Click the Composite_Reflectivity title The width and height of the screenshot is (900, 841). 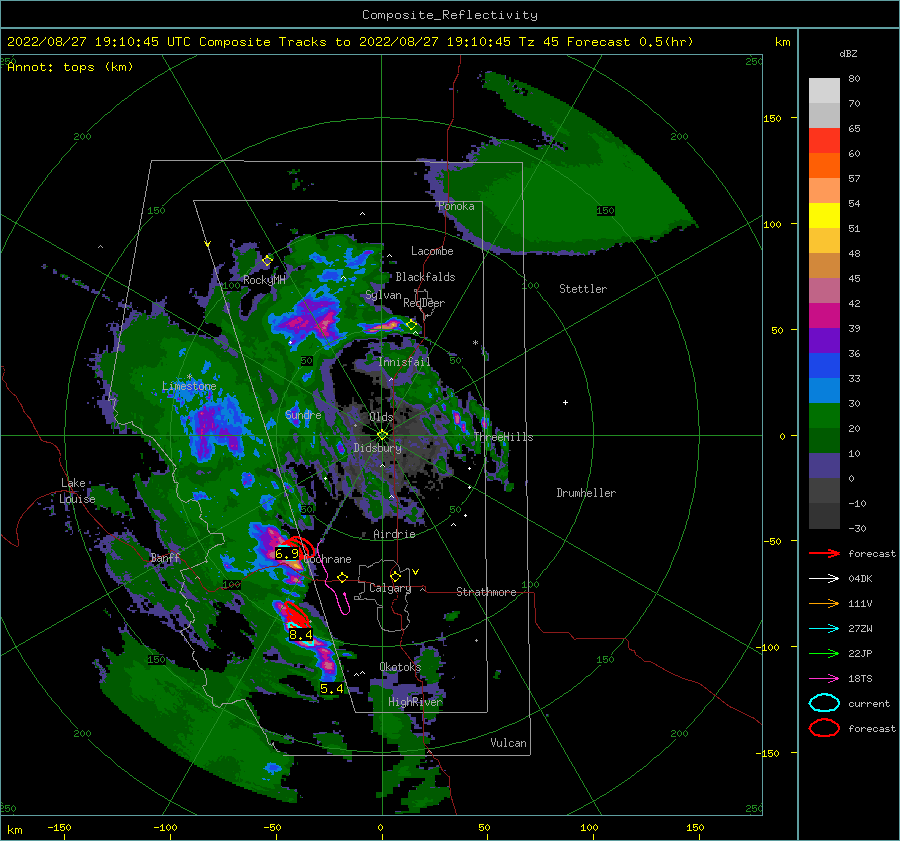tap(449, 15)
